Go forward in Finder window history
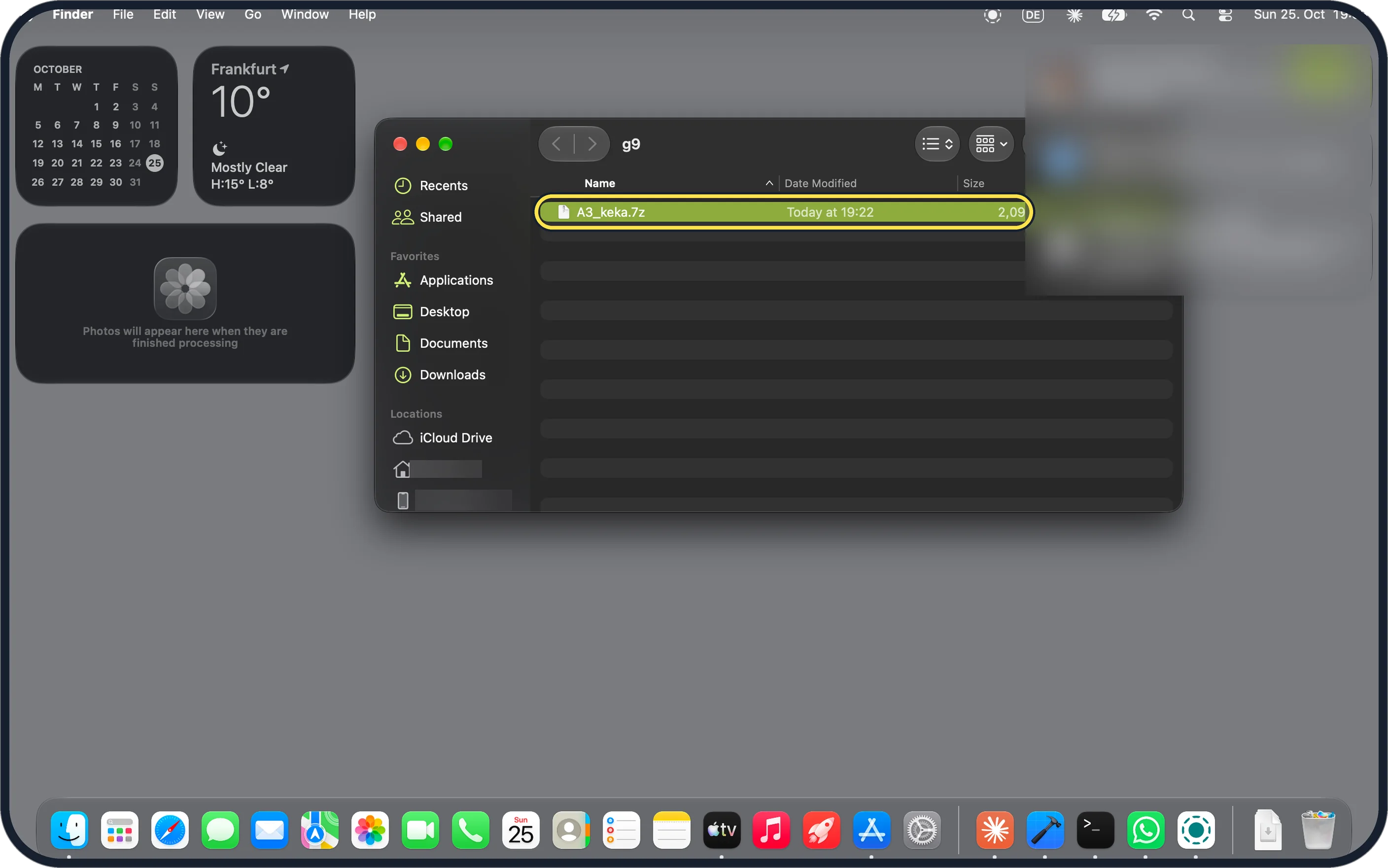 (x=592, y=143)
